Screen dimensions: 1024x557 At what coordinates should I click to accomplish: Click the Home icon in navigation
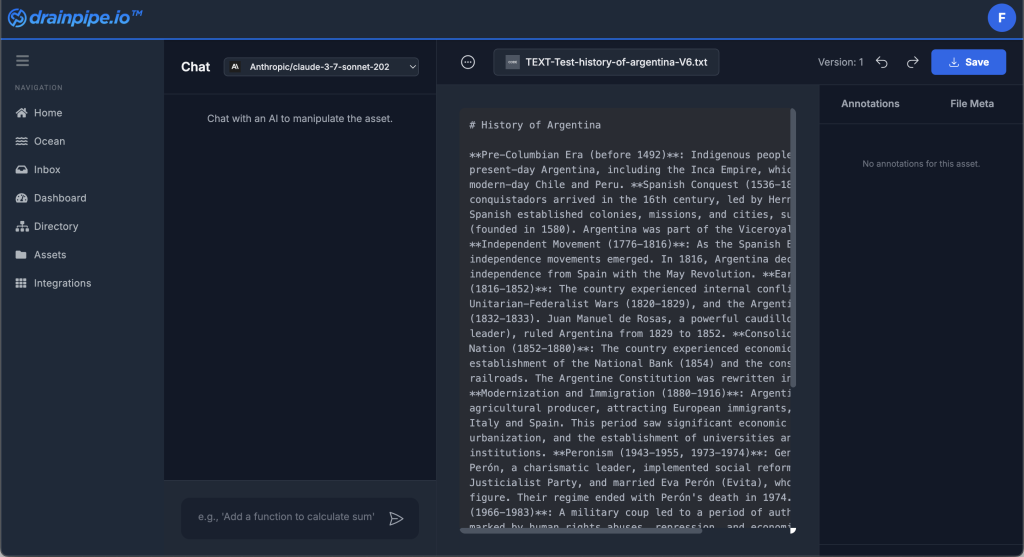click(x=22, y=113)
